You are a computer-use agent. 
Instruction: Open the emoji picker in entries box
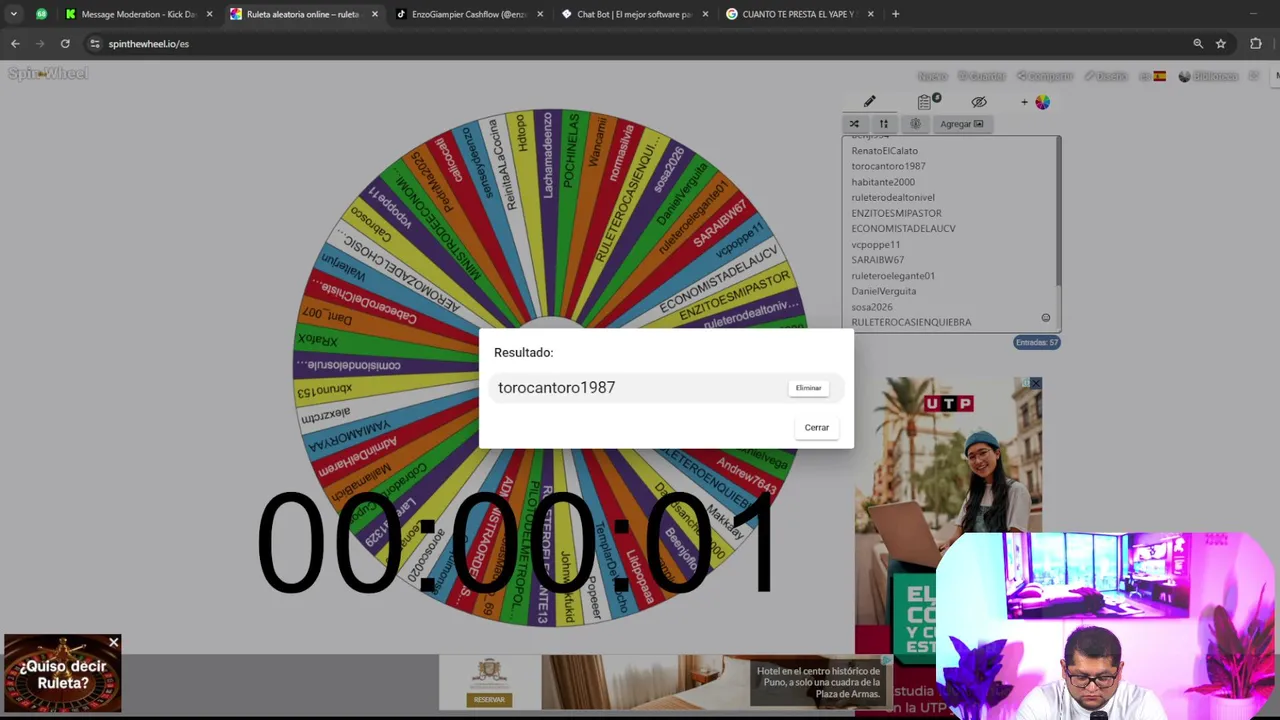pos(1046,318)
